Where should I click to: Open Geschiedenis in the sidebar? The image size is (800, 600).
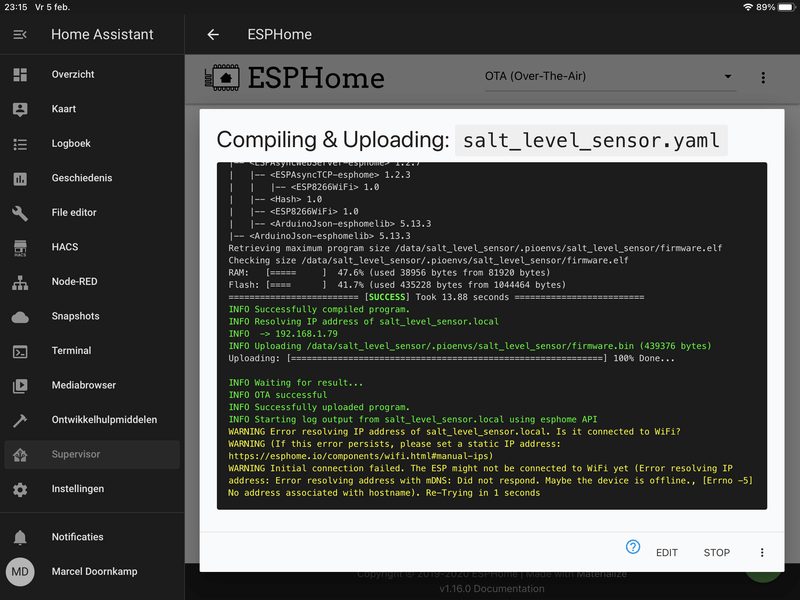92,179
